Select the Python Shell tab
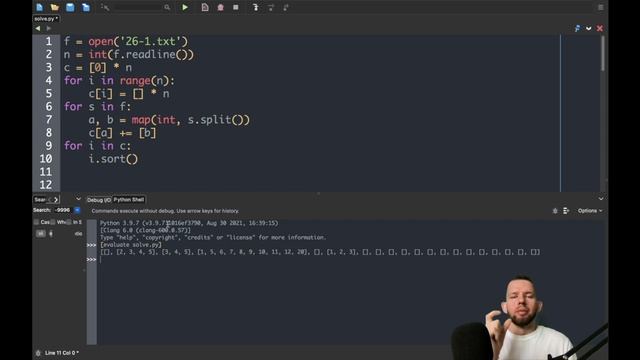The width and height of the screenshot is (640, 360). 129,200
